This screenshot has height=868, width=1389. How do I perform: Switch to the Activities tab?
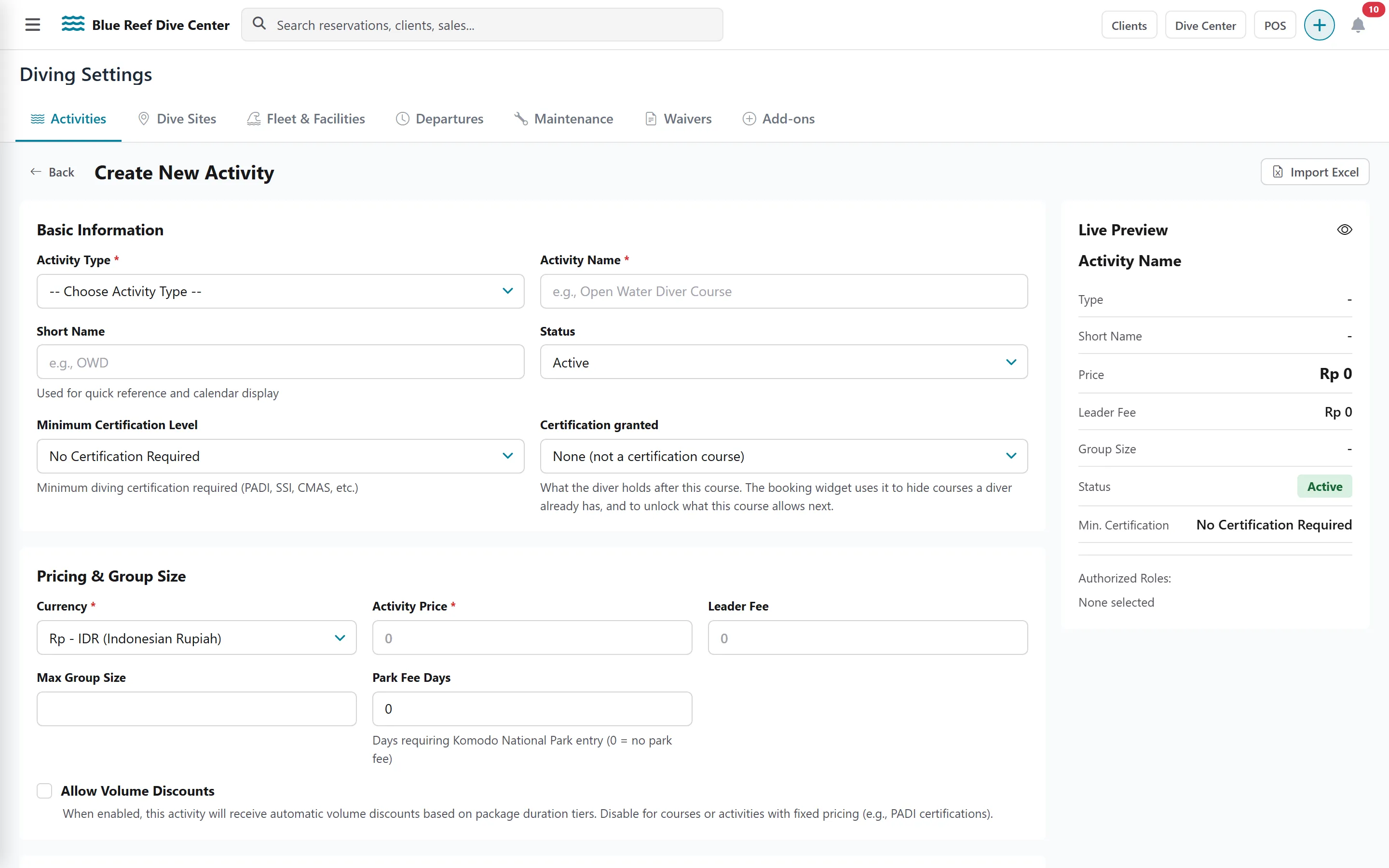[x=68, y=119]
